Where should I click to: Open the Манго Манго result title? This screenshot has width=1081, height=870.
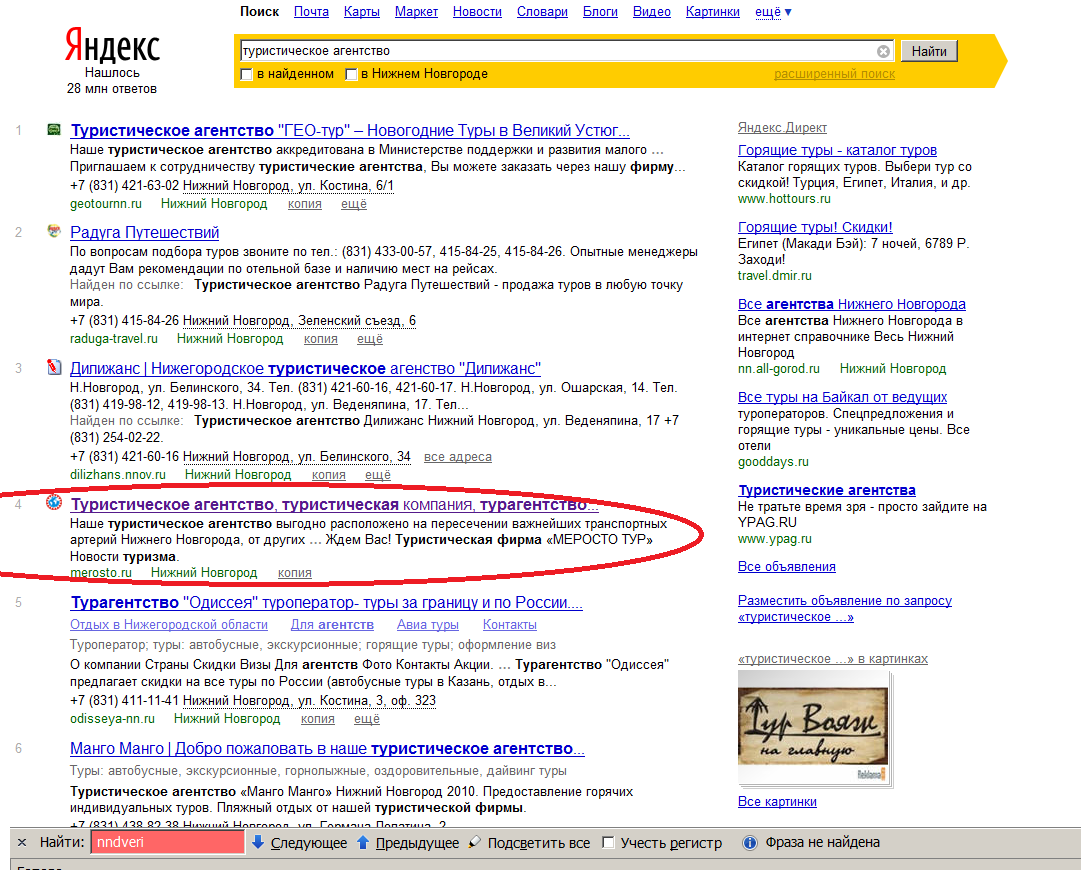(x=327, y=749)
